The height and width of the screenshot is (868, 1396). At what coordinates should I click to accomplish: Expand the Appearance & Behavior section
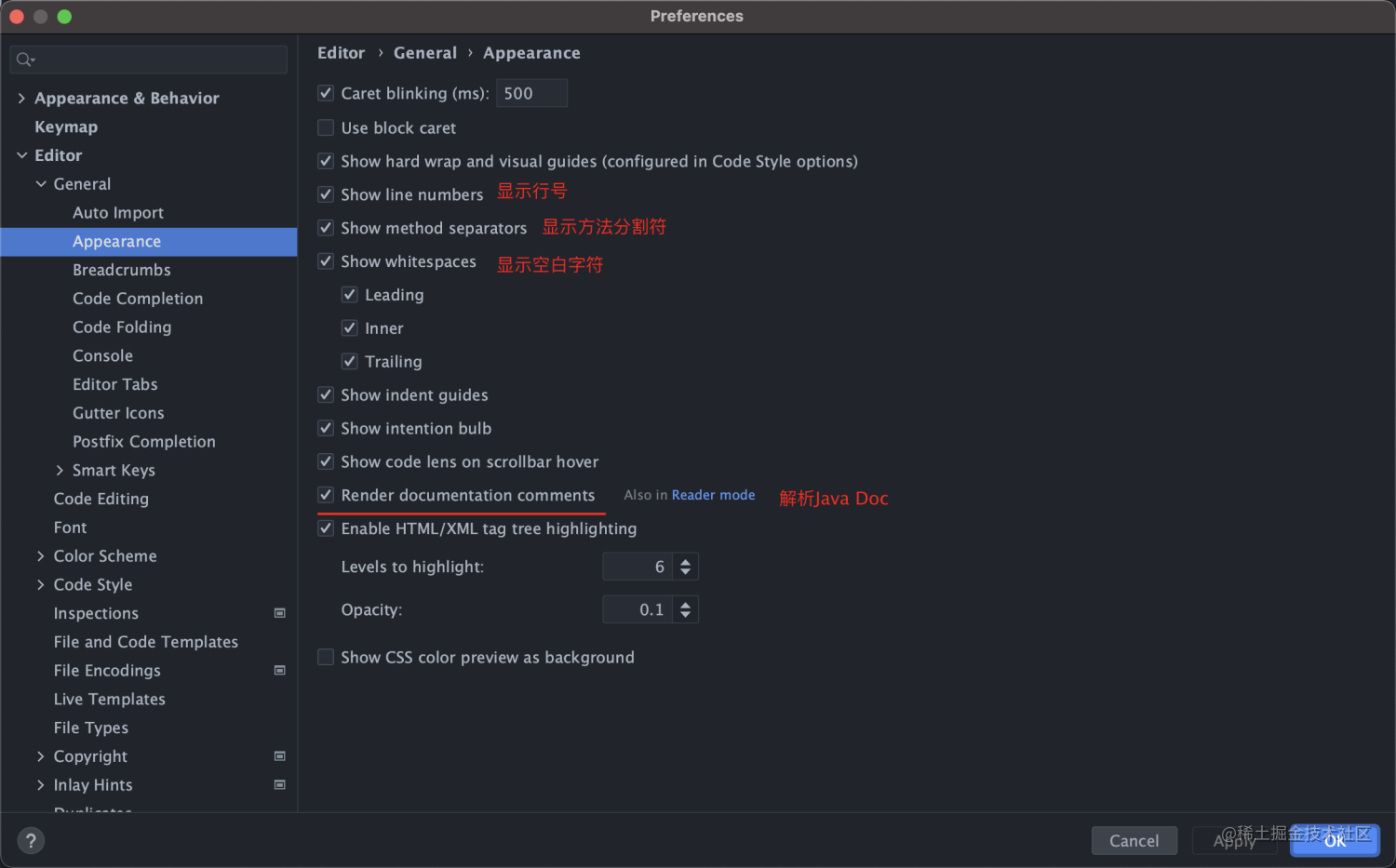pyautogui.click(x=21, y=99)
